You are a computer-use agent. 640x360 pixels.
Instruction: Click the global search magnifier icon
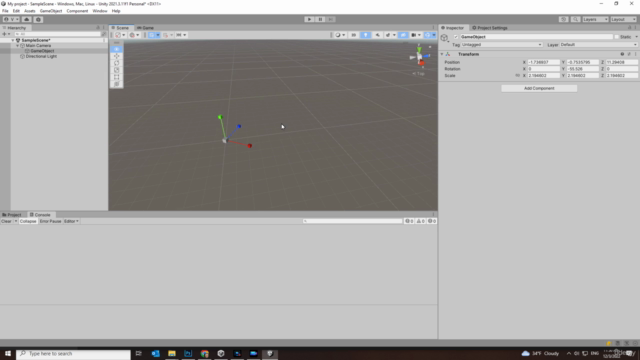575,19
